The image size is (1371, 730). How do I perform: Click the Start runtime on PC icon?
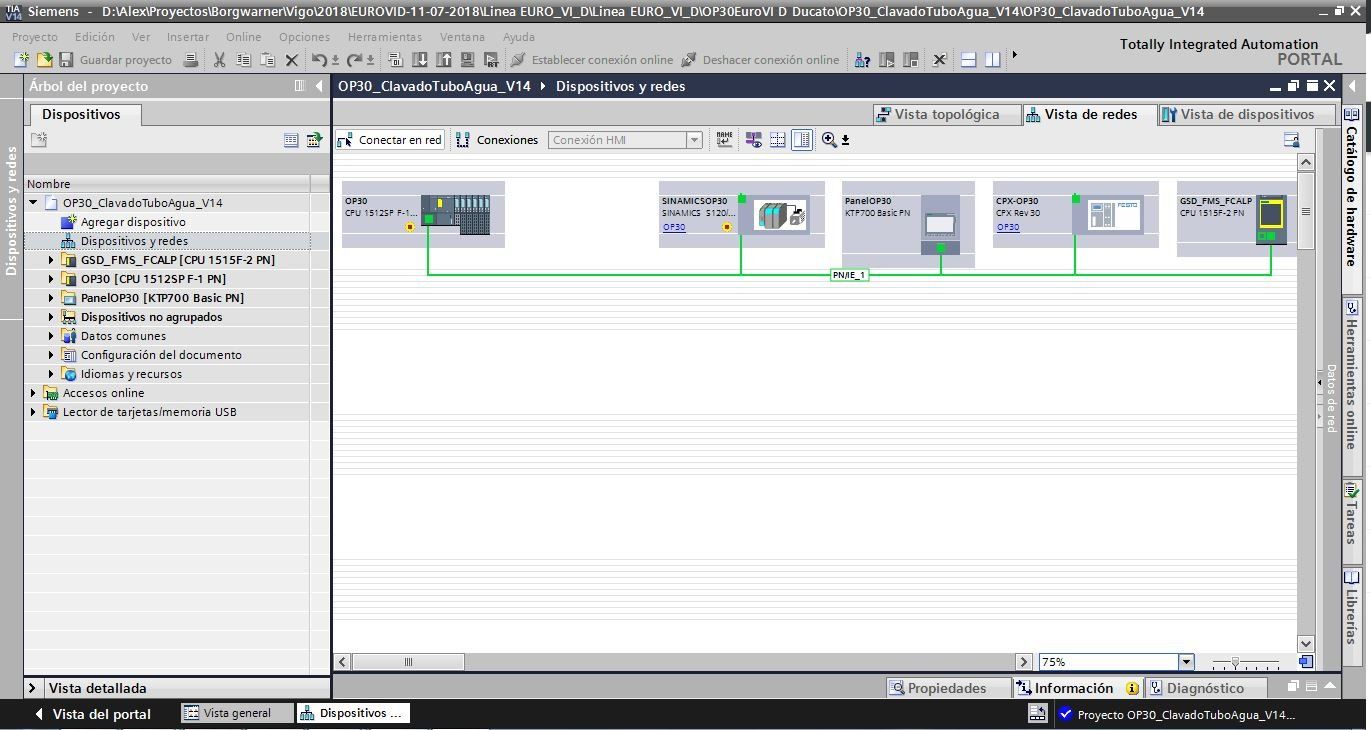pos(491,60)
